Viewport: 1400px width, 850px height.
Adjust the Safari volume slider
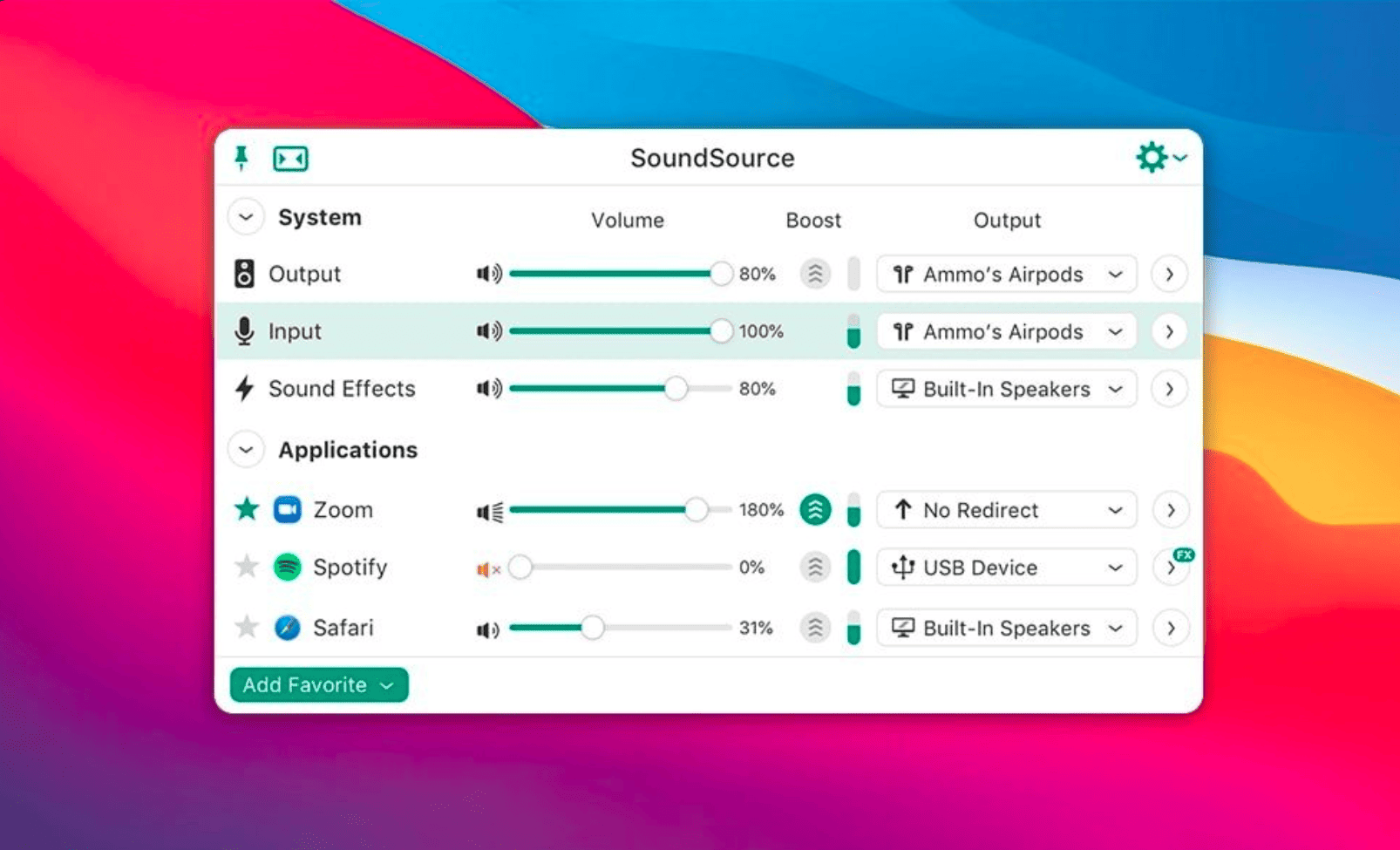[x=621, y=628]
